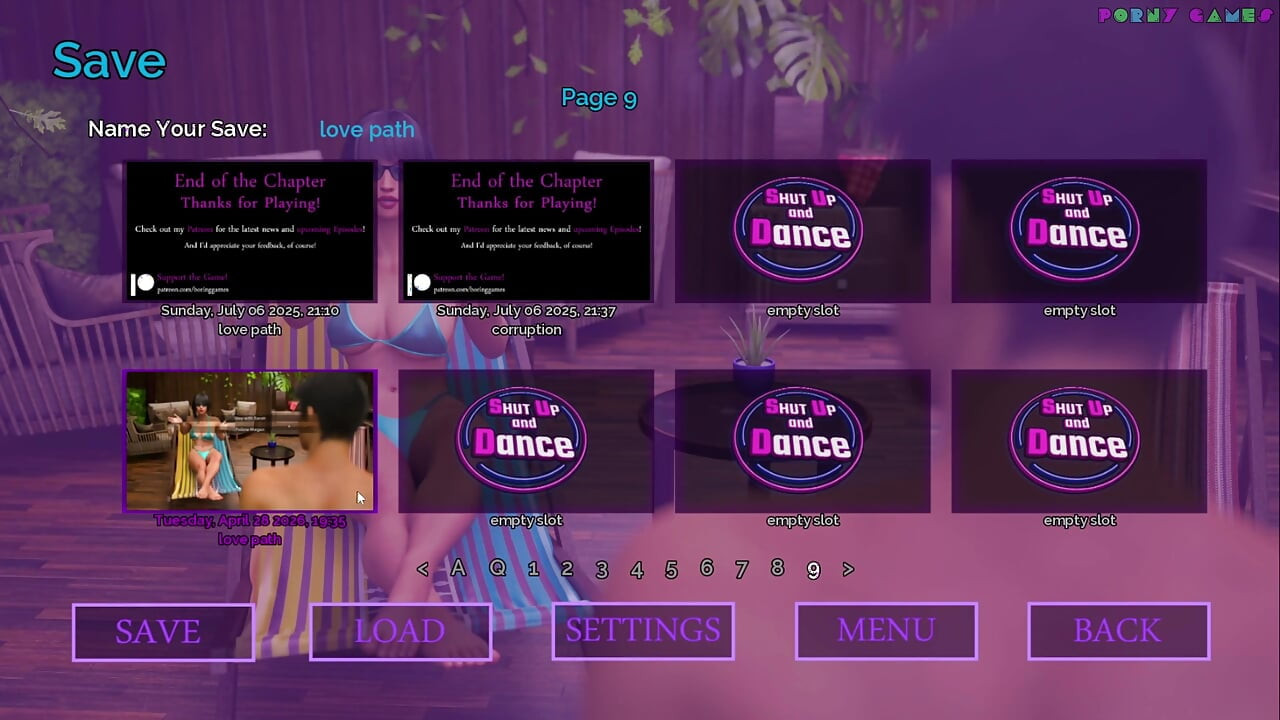
Task: Pick the top-right empty save slot
Action: click(x=1079, y=231)
